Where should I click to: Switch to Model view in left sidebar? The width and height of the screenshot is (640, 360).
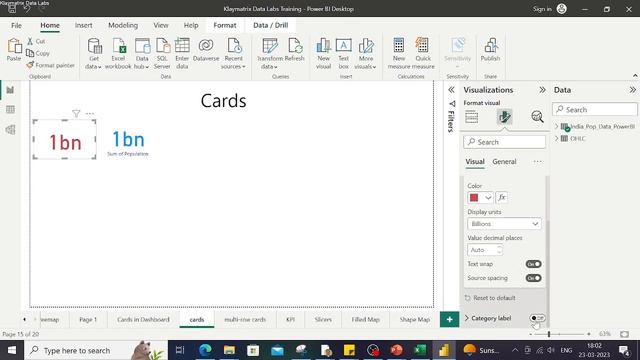click(x=10, y=129)
